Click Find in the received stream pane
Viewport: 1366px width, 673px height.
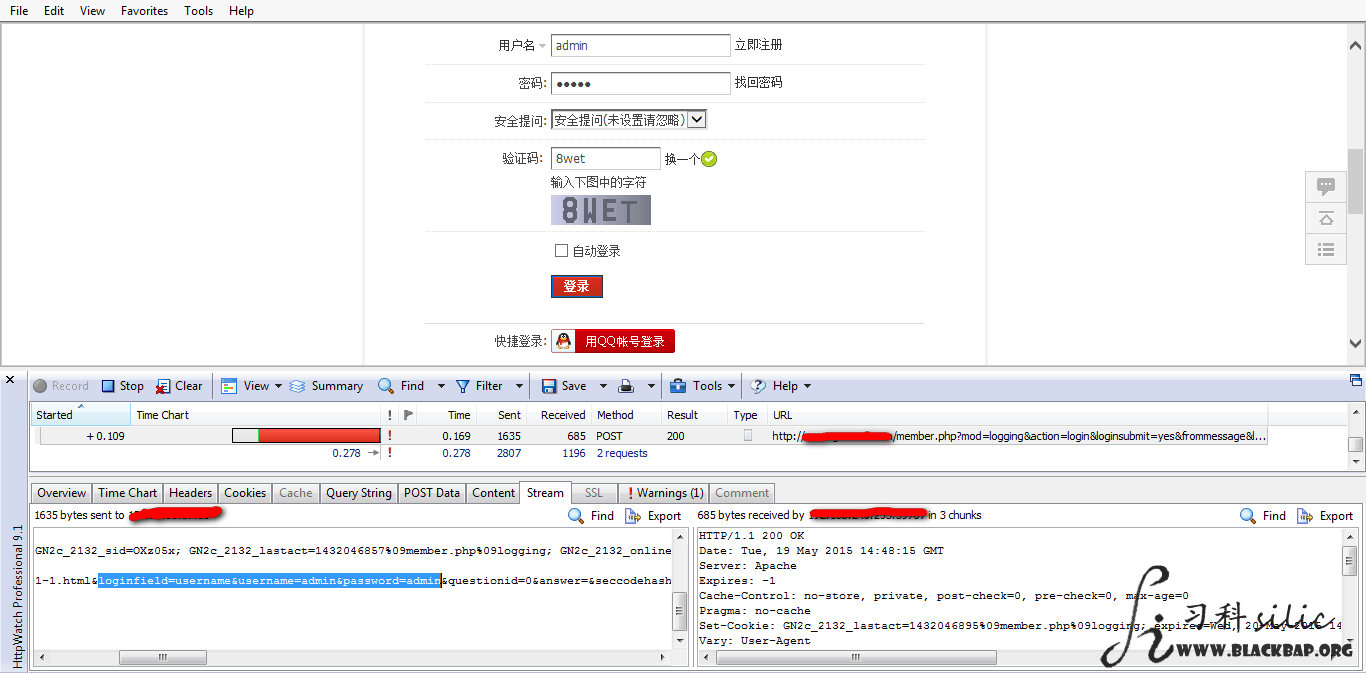tap(1263, 516)
